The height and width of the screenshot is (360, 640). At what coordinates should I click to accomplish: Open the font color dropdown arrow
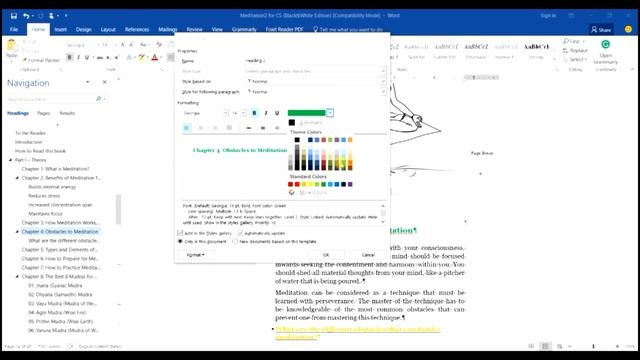point(330,113)
